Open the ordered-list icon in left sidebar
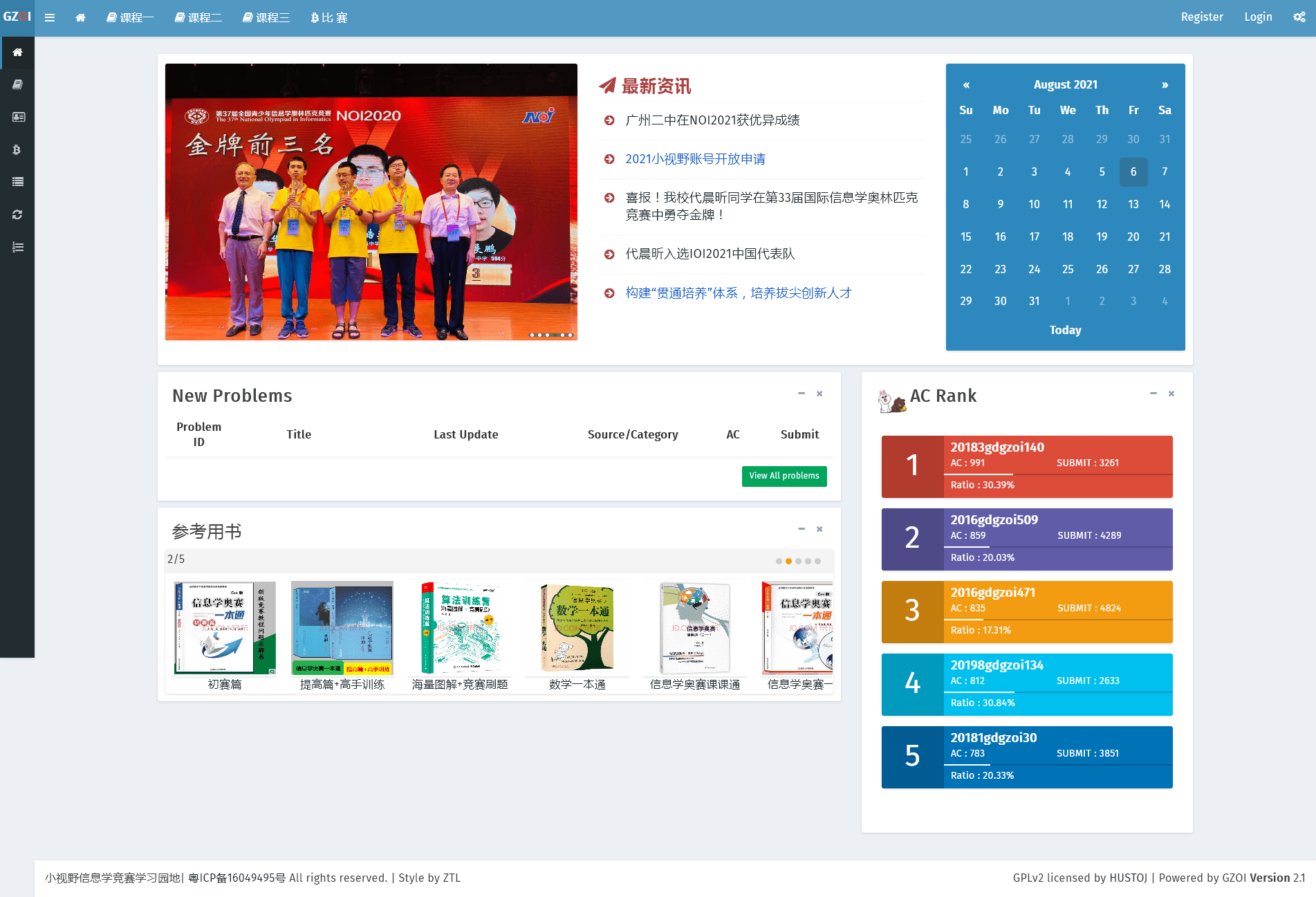The height and width of the screenshot is (897, 1316). tap(17, 247)
